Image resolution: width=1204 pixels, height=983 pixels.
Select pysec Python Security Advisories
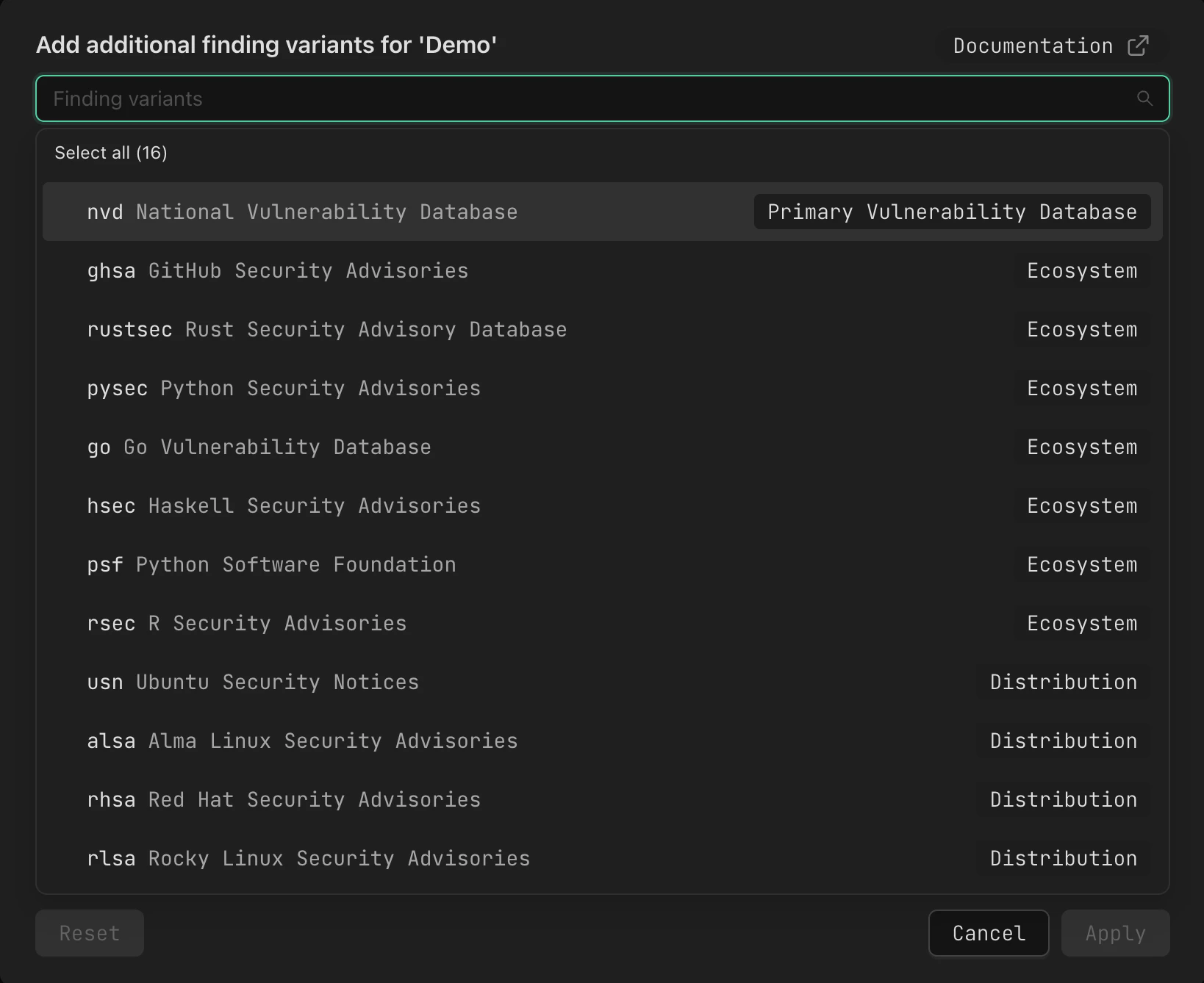[x=284, y=388]
